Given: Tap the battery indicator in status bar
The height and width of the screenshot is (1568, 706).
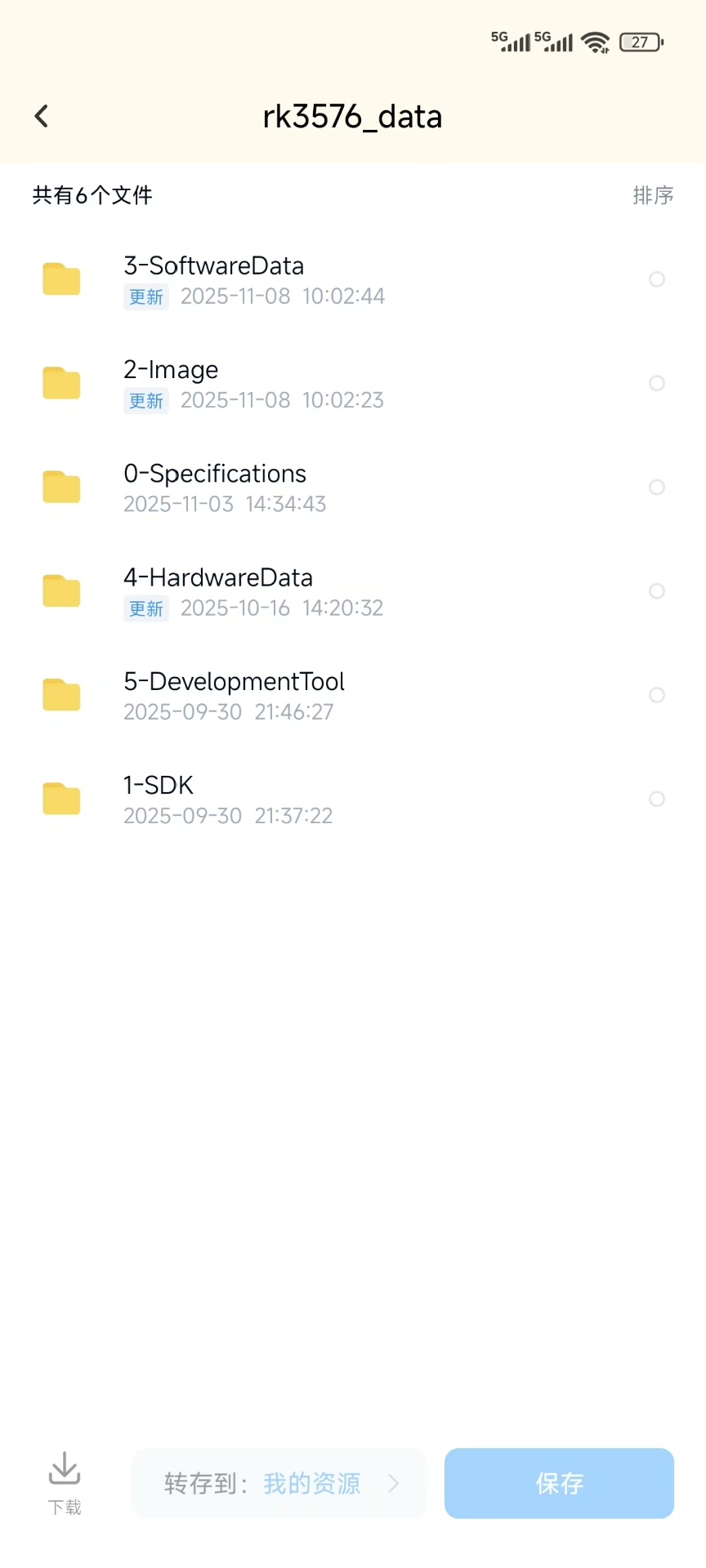Looking at the screenshot, I should (642, 42).
